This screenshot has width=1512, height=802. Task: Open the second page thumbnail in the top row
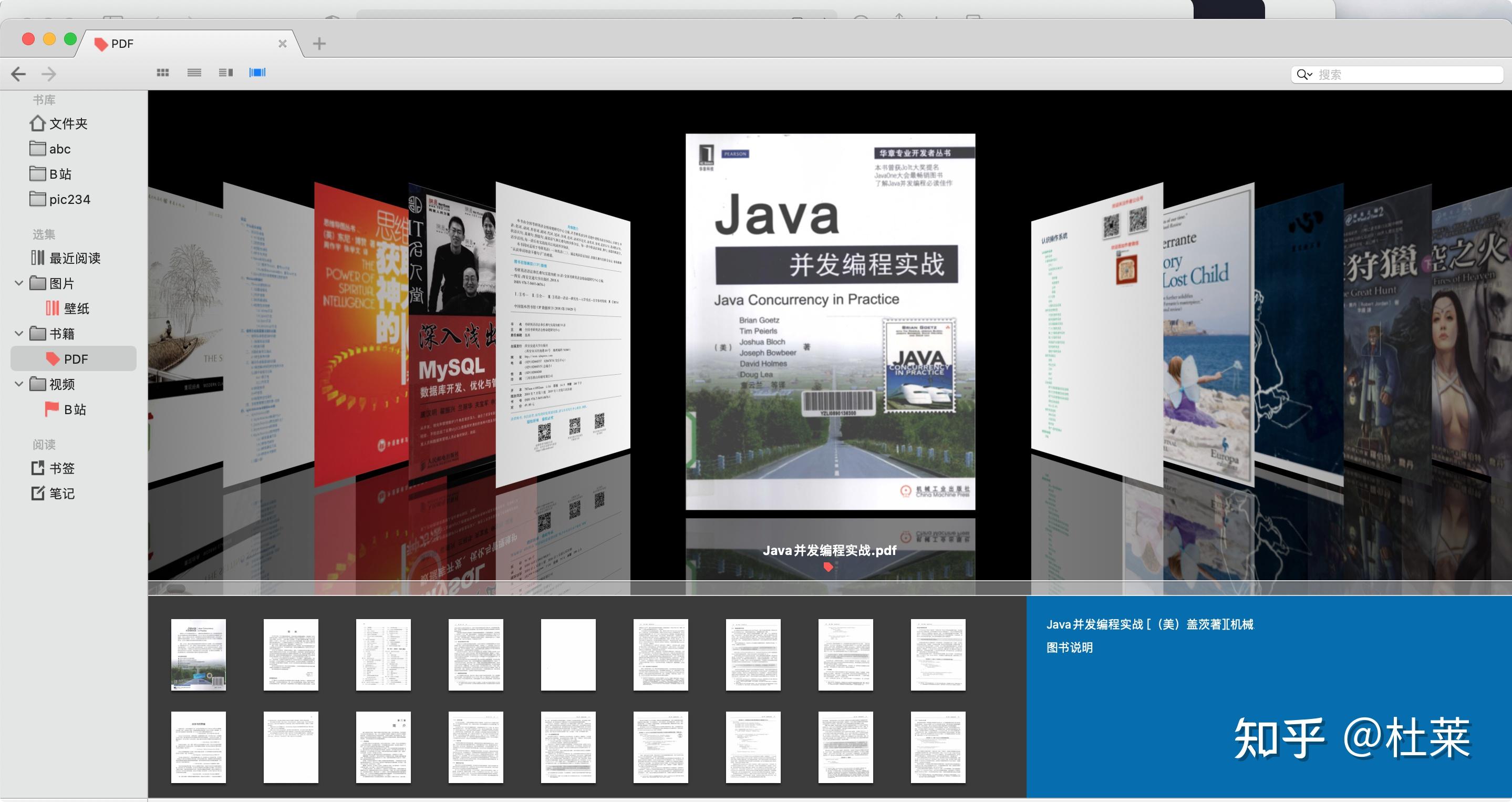[x=291, y=655]
